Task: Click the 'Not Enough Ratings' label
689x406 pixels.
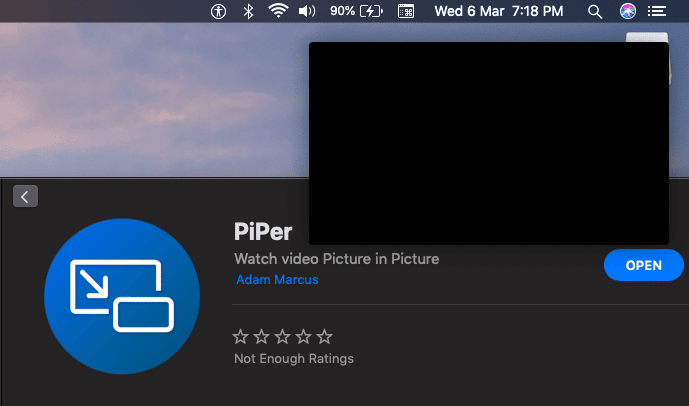Action: (294, 359)
